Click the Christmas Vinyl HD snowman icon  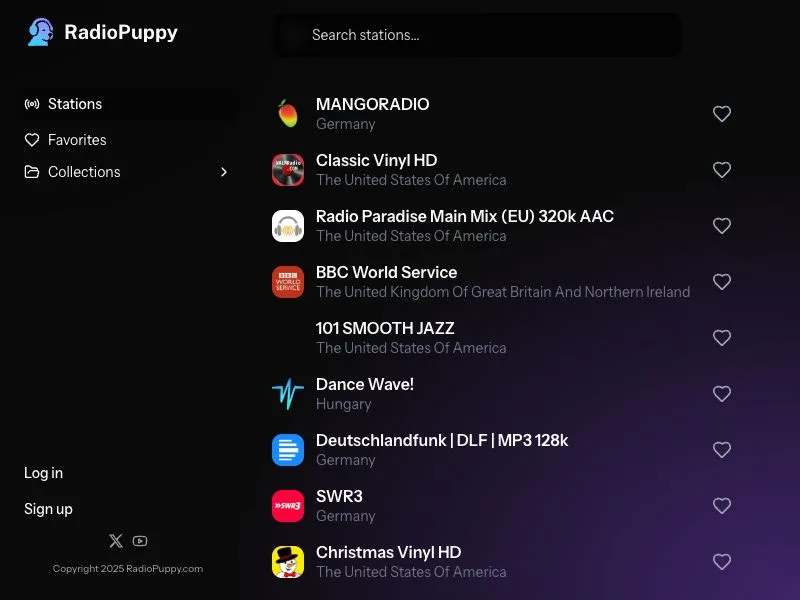click(288, 562)
